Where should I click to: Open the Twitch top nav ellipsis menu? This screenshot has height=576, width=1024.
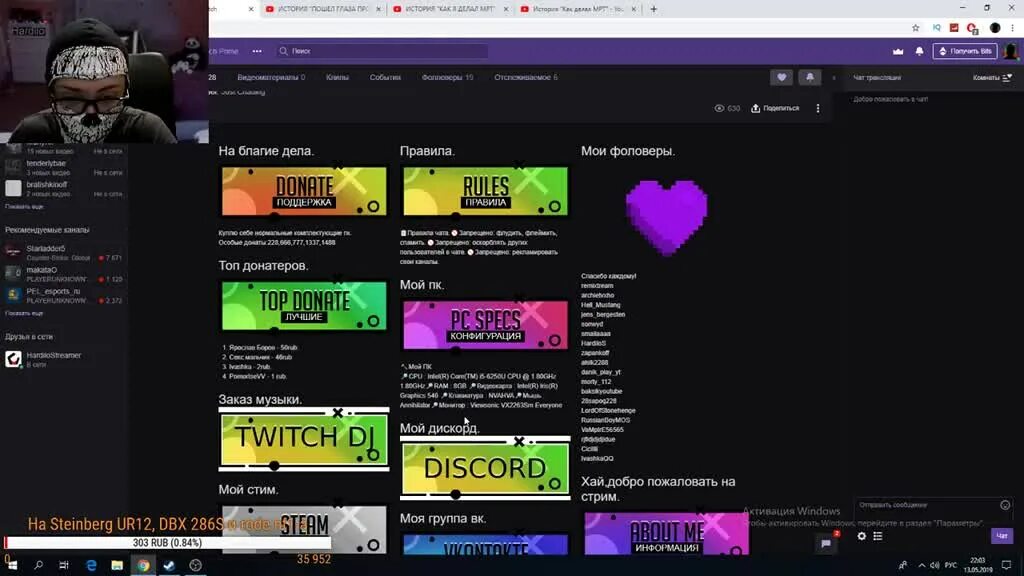(257, 51)
